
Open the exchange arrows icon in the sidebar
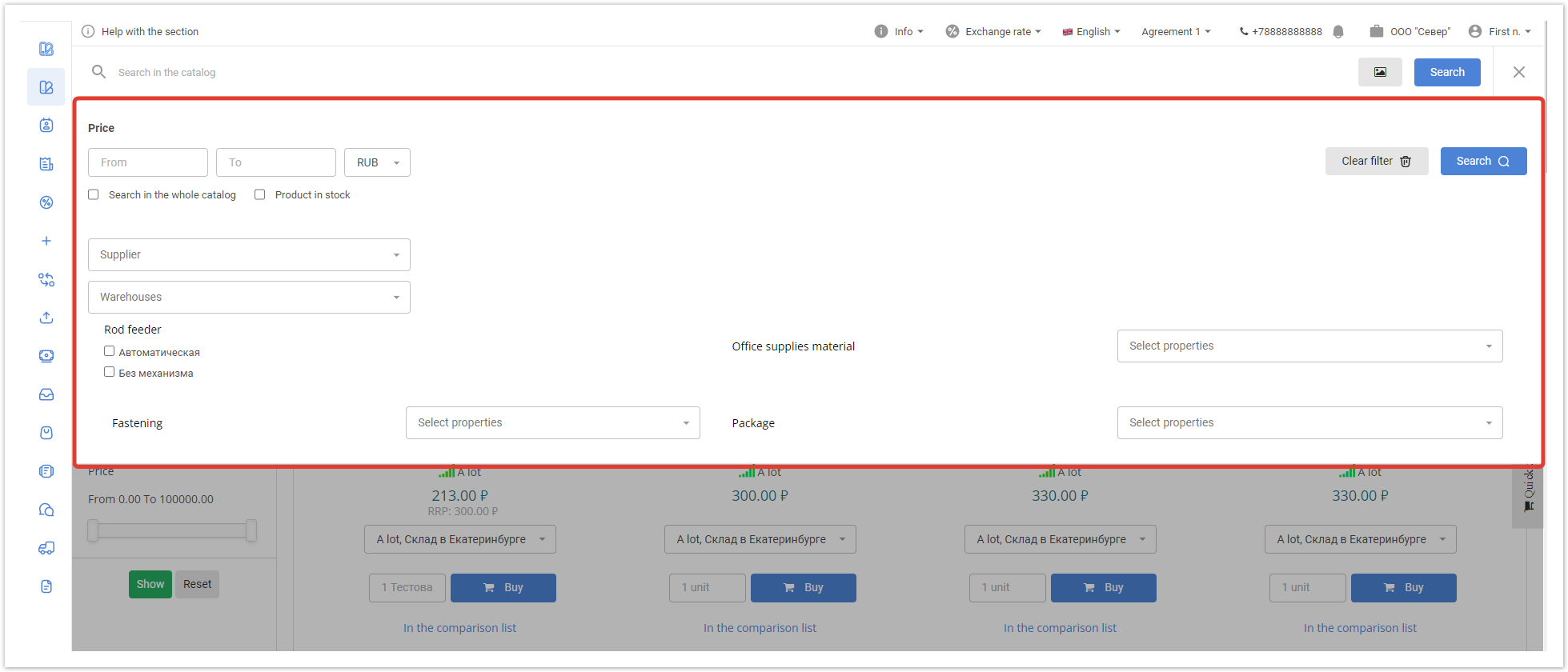[x=46, y=279]
